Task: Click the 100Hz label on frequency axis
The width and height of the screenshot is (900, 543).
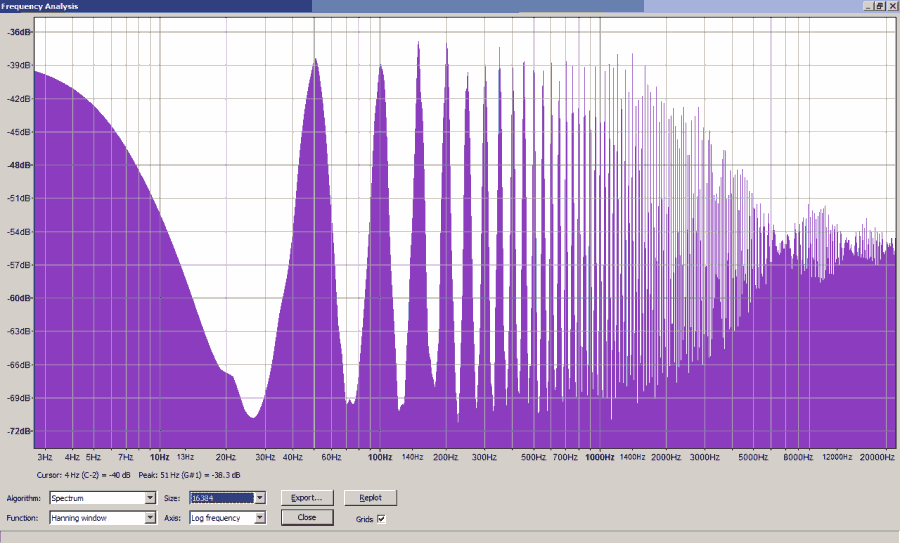Action: coord(379,457)
